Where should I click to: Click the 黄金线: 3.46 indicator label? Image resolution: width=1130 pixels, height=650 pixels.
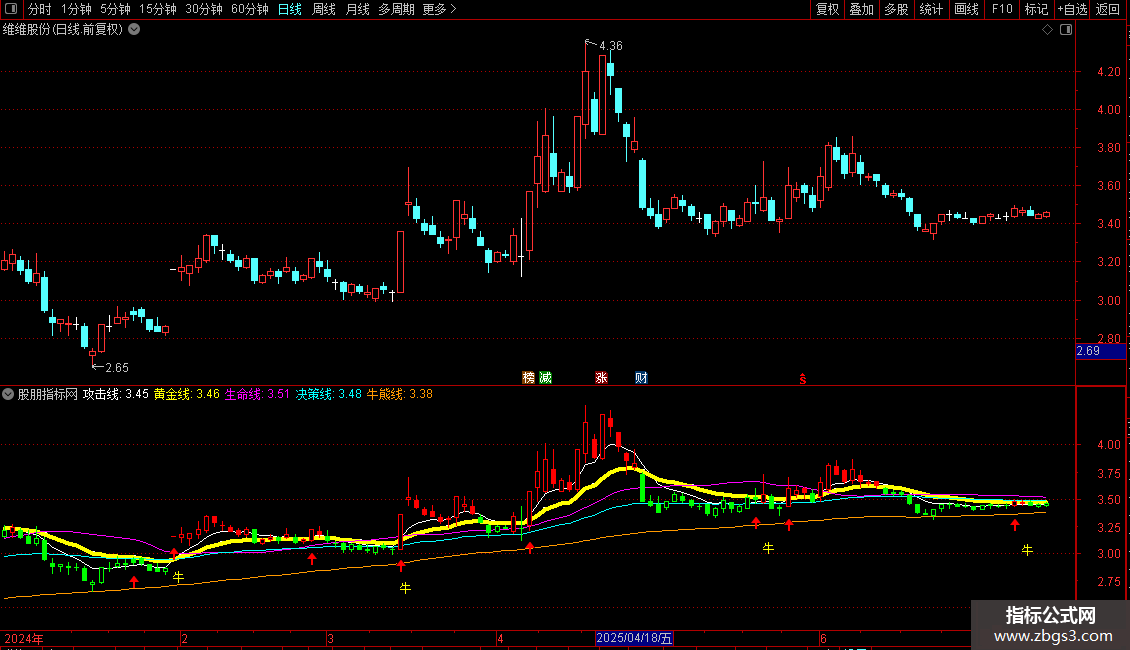point(187,394)
